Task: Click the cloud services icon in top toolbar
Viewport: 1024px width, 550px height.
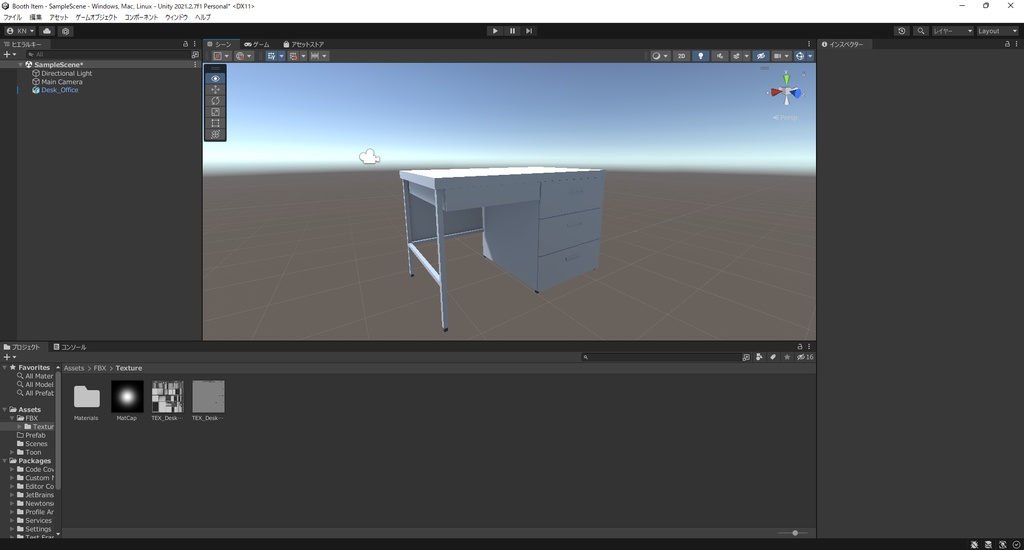Action: coord(47,31)
